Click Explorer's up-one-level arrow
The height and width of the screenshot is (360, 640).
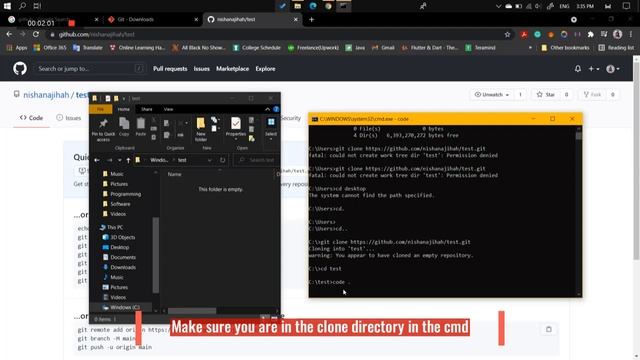[x=128, y=160]
